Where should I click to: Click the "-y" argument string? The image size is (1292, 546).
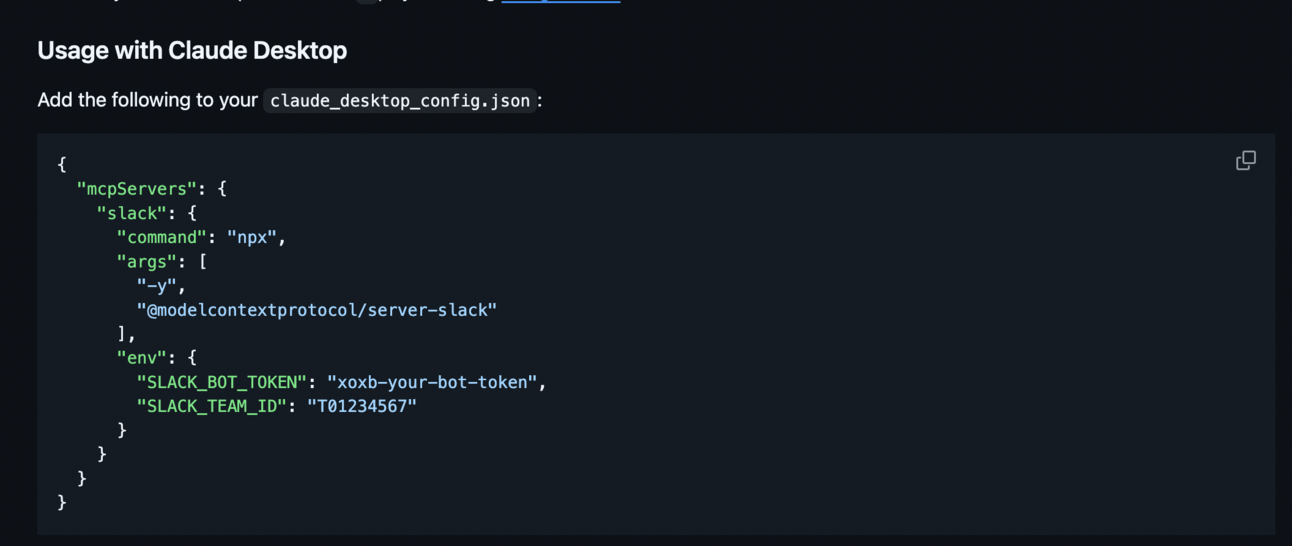156,286
